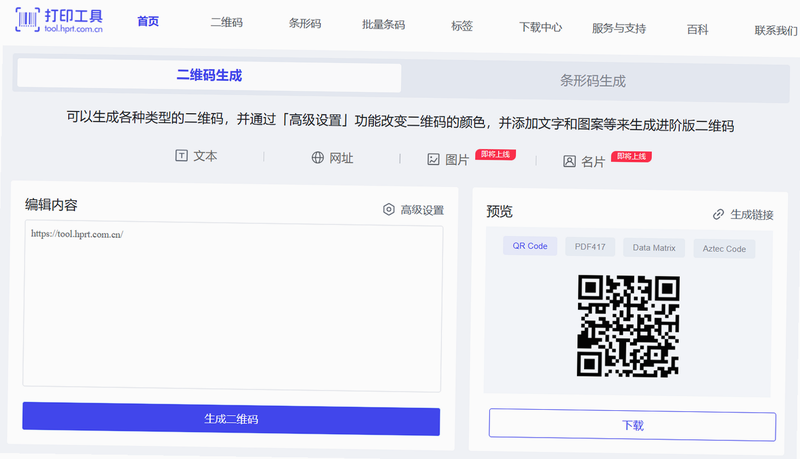Click the 生成二维码 button
The height and width of the screenshot is (459, 800).
pos(231,419)
